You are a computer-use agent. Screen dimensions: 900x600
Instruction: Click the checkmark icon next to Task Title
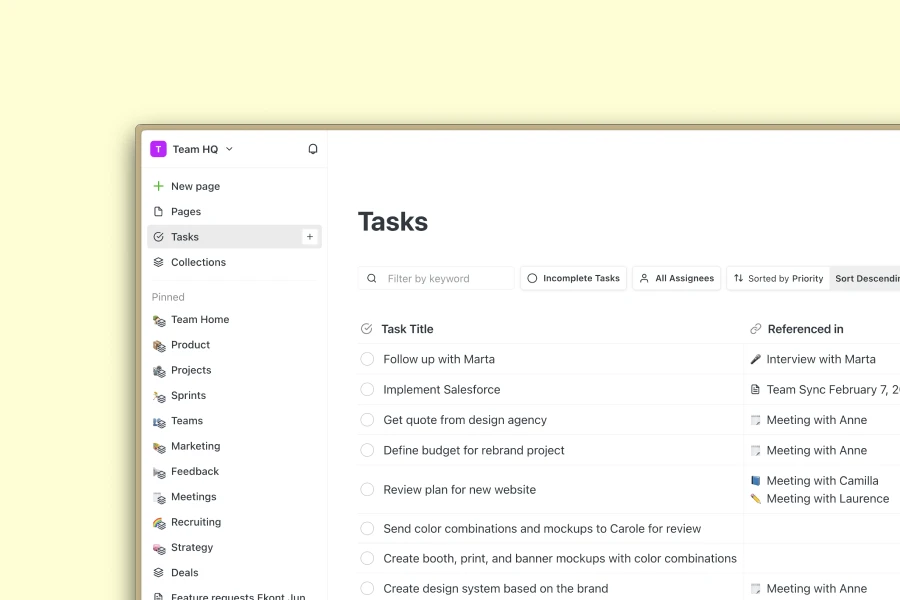click(366, 328)
